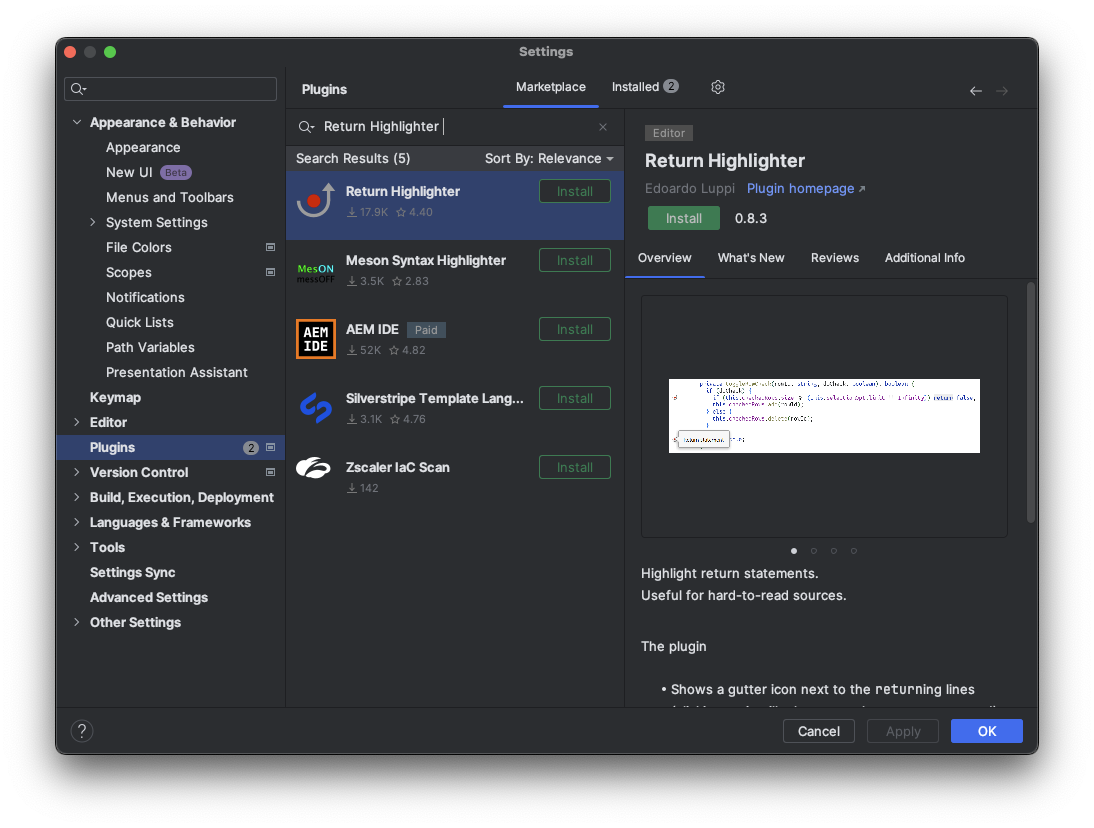1094x828 pixels.
Task: Select Path Variables settings page
Action: click(150, 347)
